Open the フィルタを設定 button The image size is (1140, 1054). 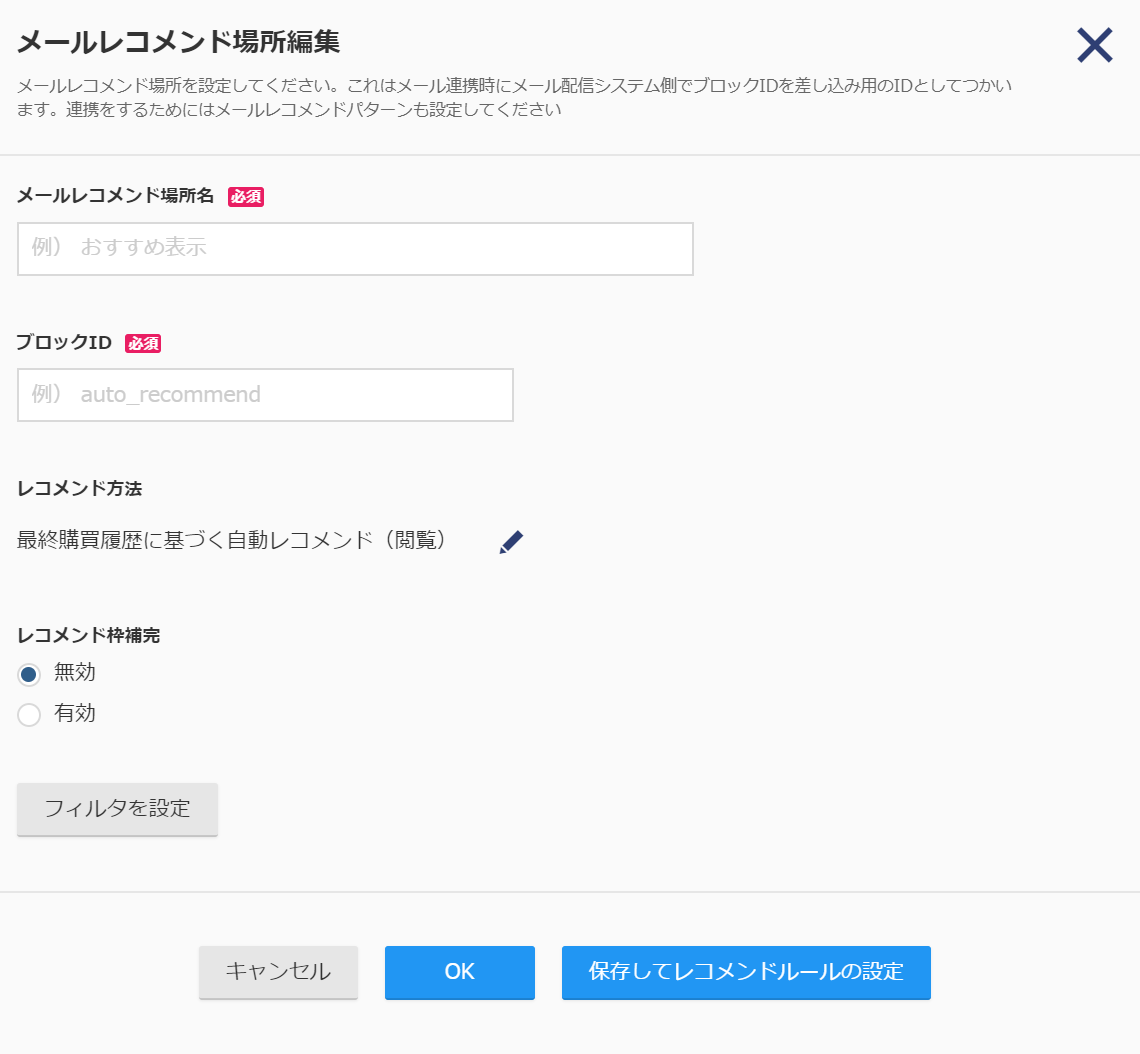click(117, 809)
